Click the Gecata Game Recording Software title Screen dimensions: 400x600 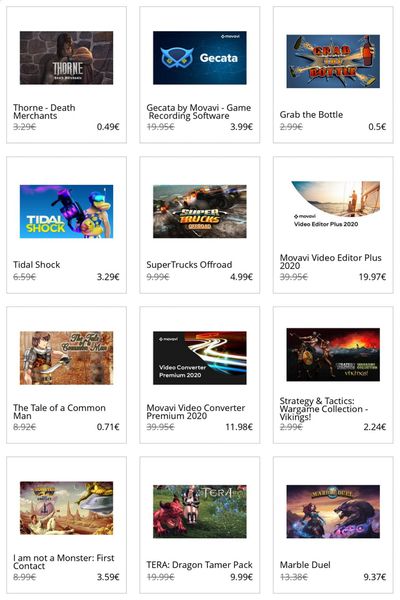coord(199,111)
